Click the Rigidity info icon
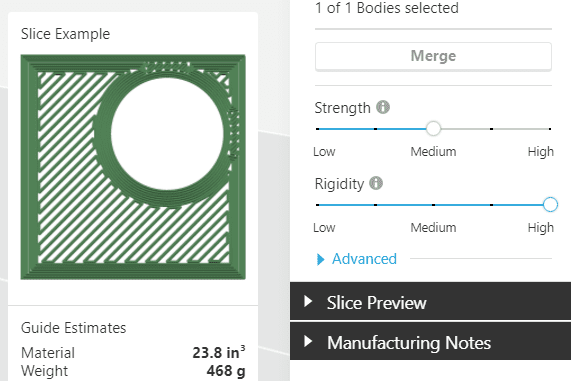 (x=376, y=183)
